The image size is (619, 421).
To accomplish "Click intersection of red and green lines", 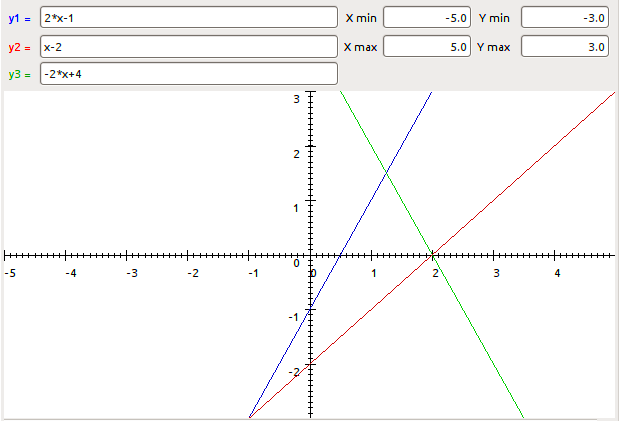I will point(433,255).
